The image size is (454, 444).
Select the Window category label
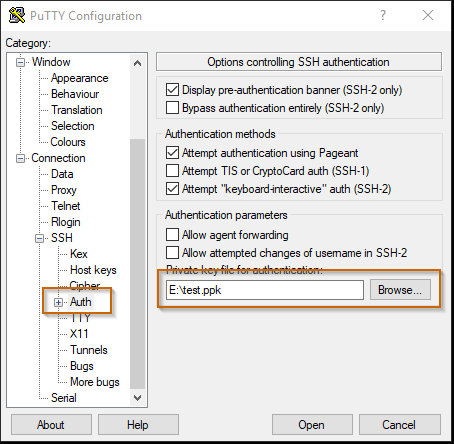click(51, 62)
